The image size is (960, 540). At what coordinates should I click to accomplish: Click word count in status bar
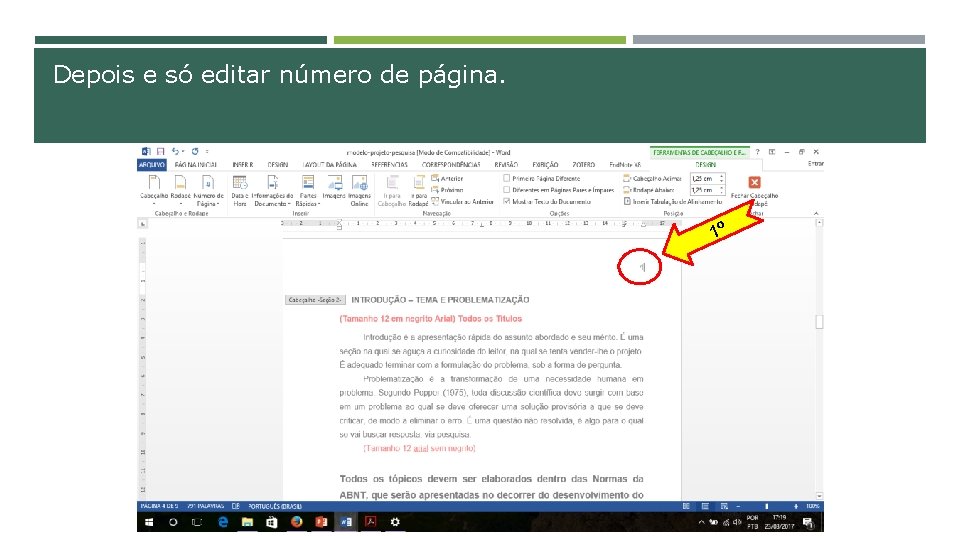205,506
